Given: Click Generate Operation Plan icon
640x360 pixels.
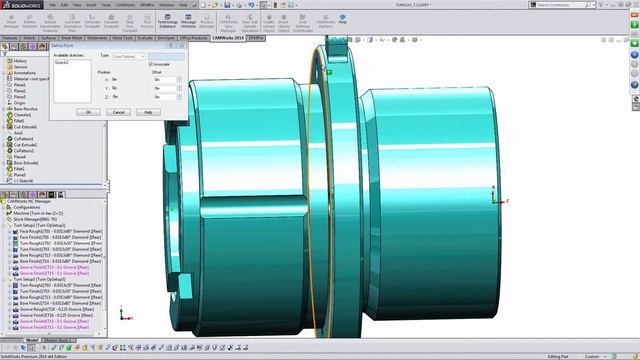Looking at the screenshot, I should tap(72, 23).
